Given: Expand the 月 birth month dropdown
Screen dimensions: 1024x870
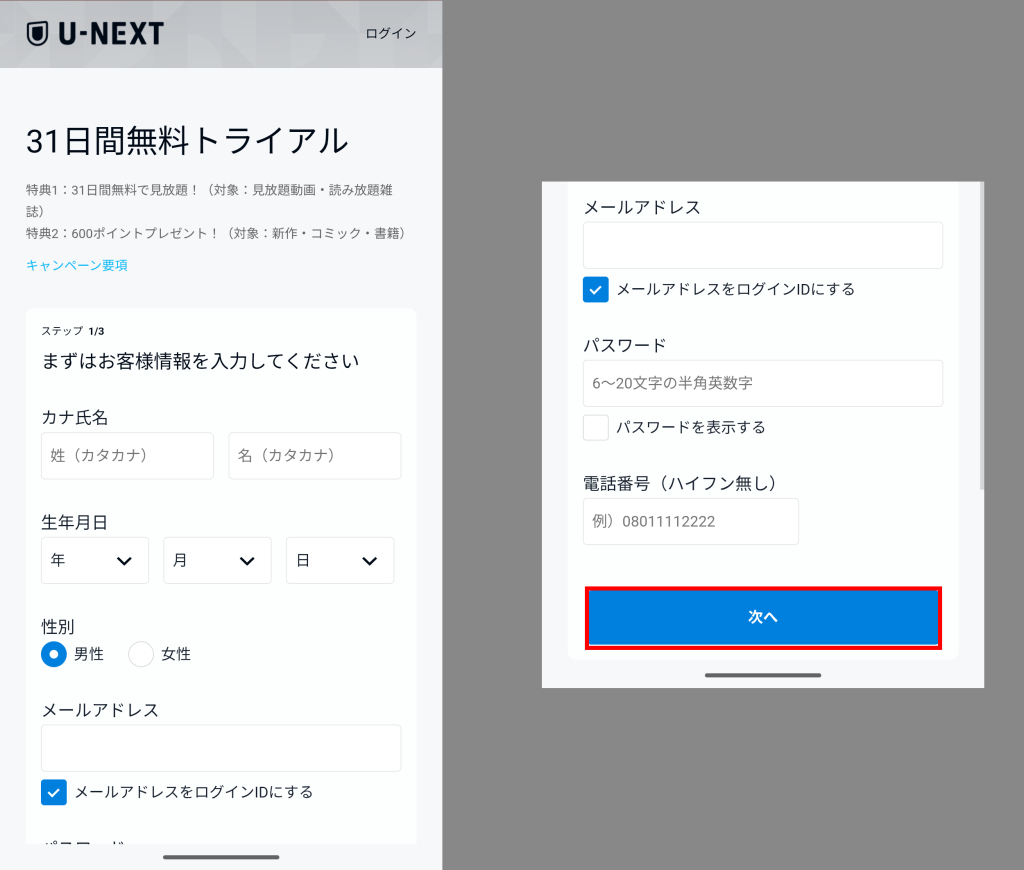Looking at the screenshot, I should [x=217, y=561].
